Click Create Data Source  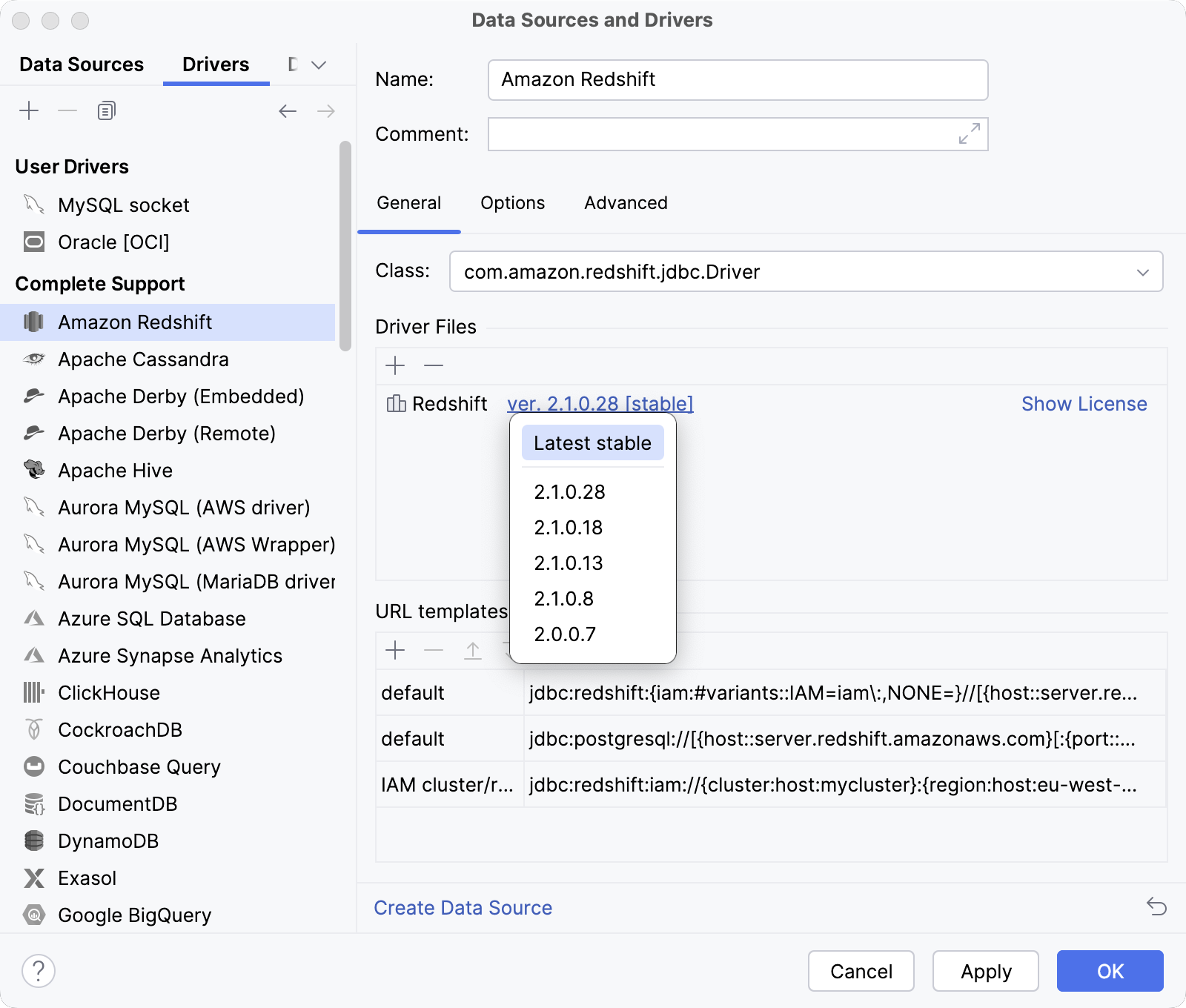[x=463, y=907]
